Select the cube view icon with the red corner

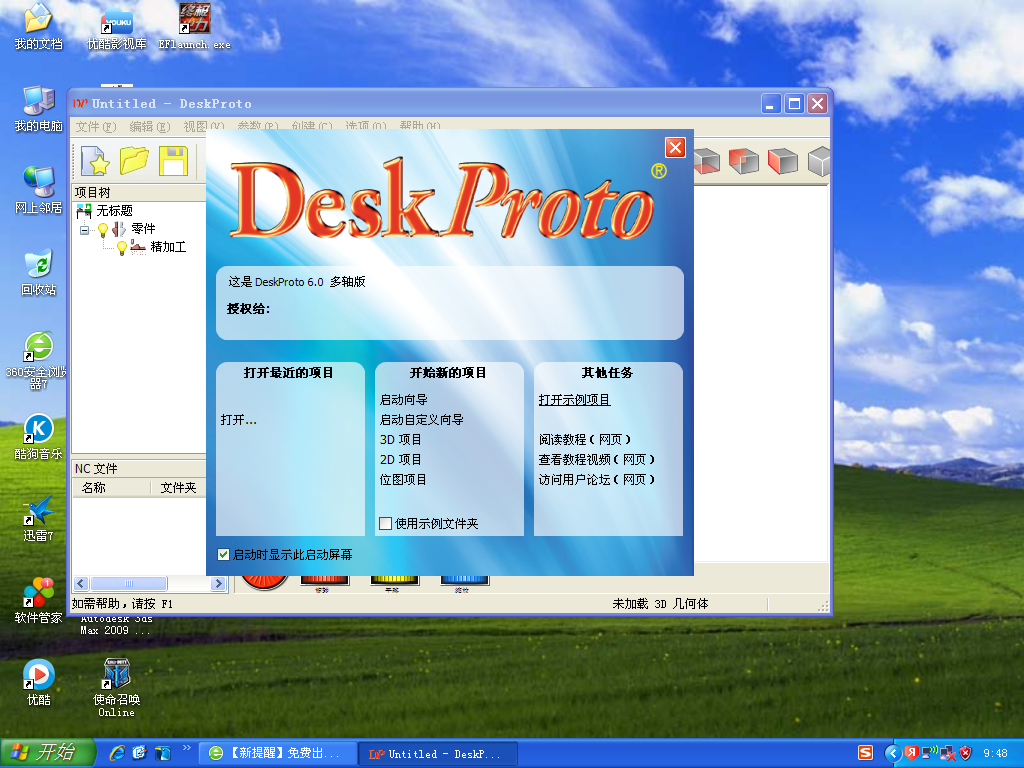pyautogui.click(x=744, y=161)
